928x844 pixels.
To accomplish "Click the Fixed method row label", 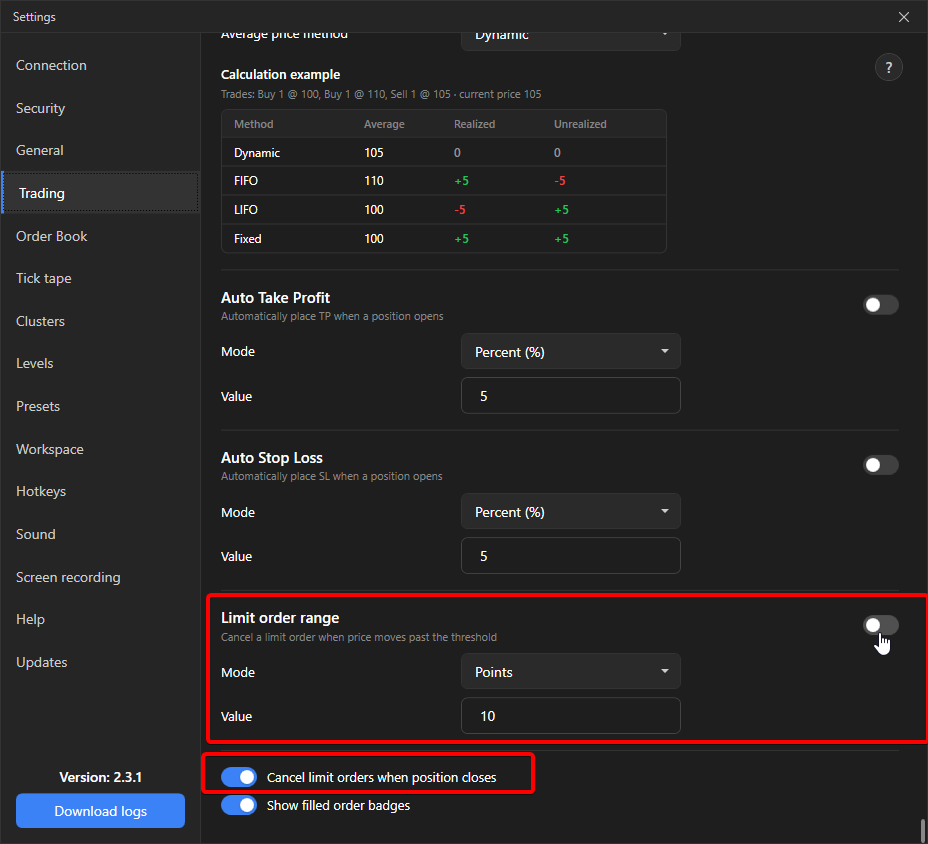I will pos(247,239).
